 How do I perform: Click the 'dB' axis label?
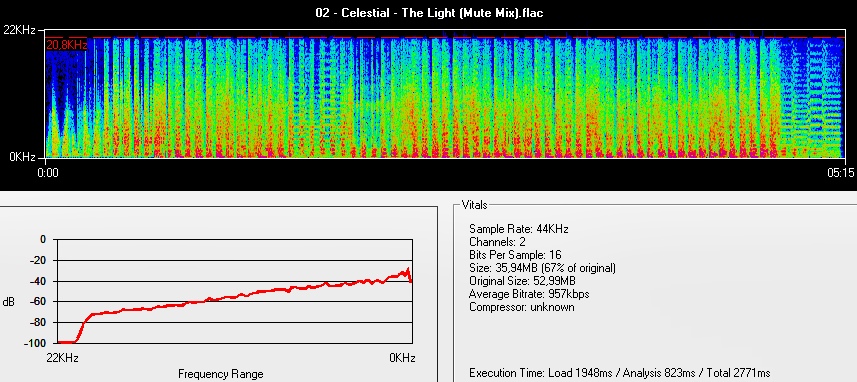pos(9,302)
